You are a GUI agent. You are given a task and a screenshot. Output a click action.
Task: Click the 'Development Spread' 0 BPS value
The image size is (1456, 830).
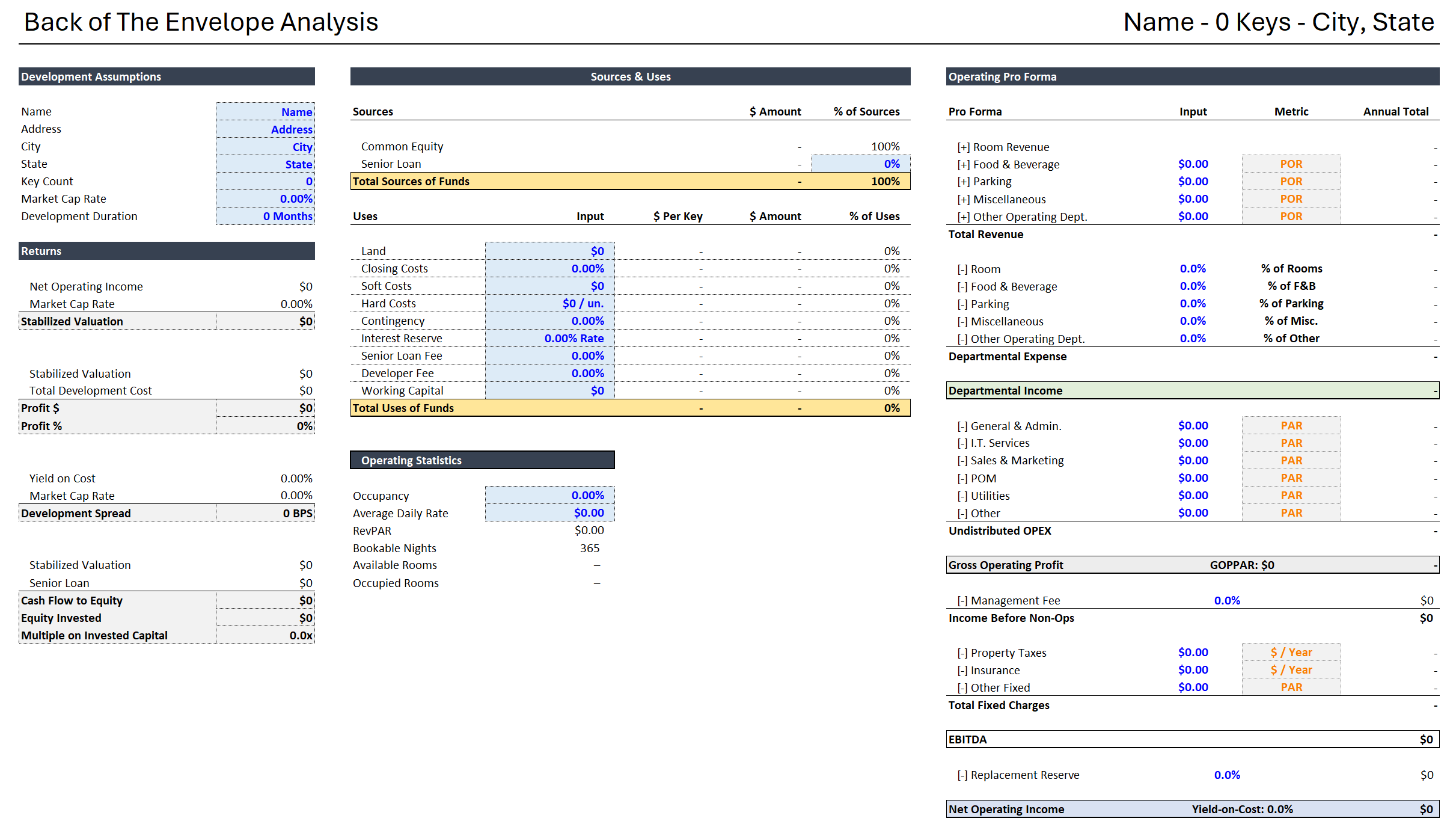pyautogui.click(x=298, y=514)
